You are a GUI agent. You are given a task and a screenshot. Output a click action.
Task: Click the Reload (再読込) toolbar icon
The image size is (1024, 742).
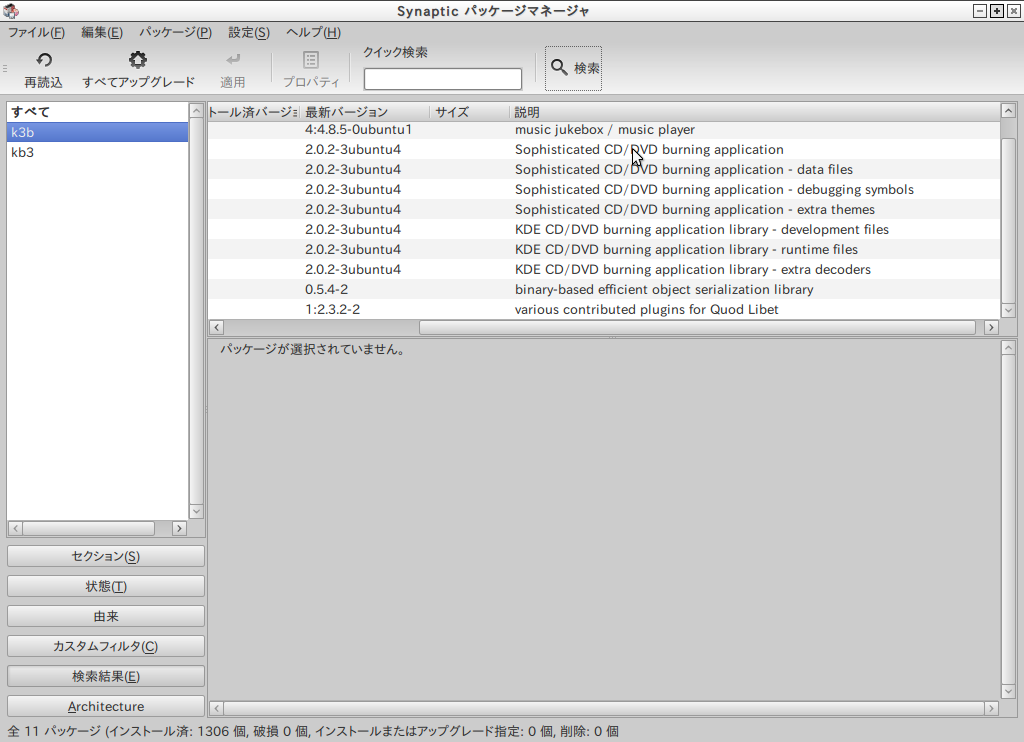pos(44,60)
